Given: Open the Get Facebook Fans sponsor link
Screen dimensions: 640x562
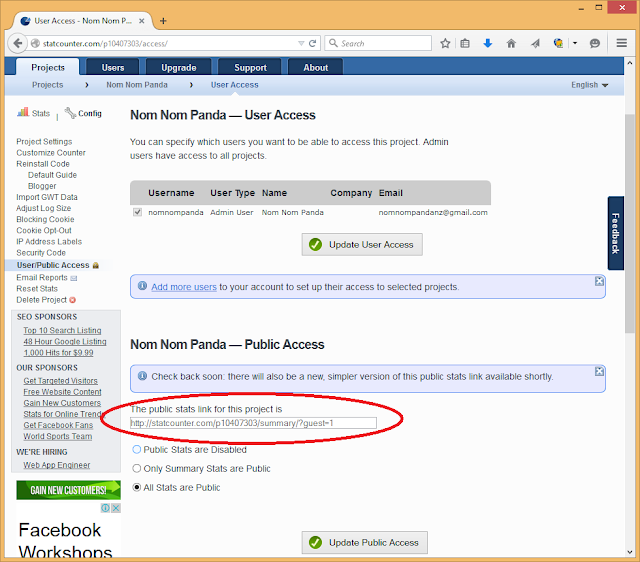Looking at the screenshot, I should pyautogui.click(x=58, y=425).
